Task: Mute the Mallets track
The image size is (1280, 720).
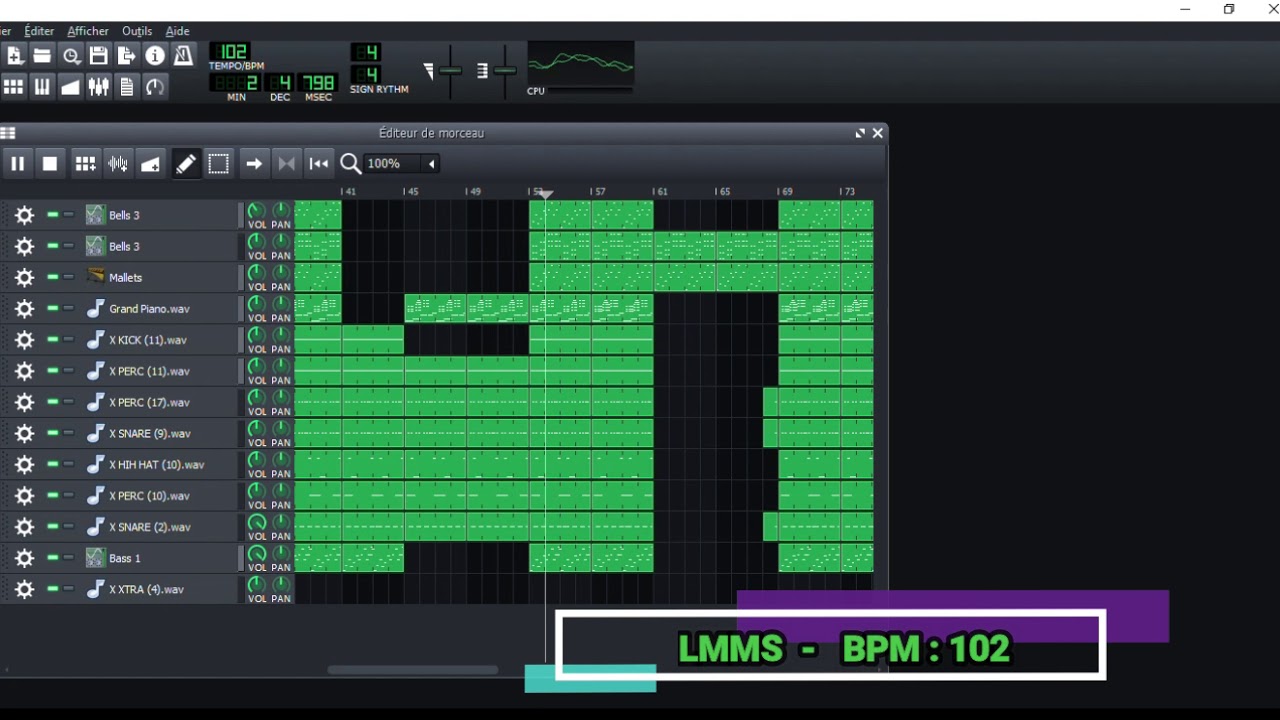Action: 53,277
